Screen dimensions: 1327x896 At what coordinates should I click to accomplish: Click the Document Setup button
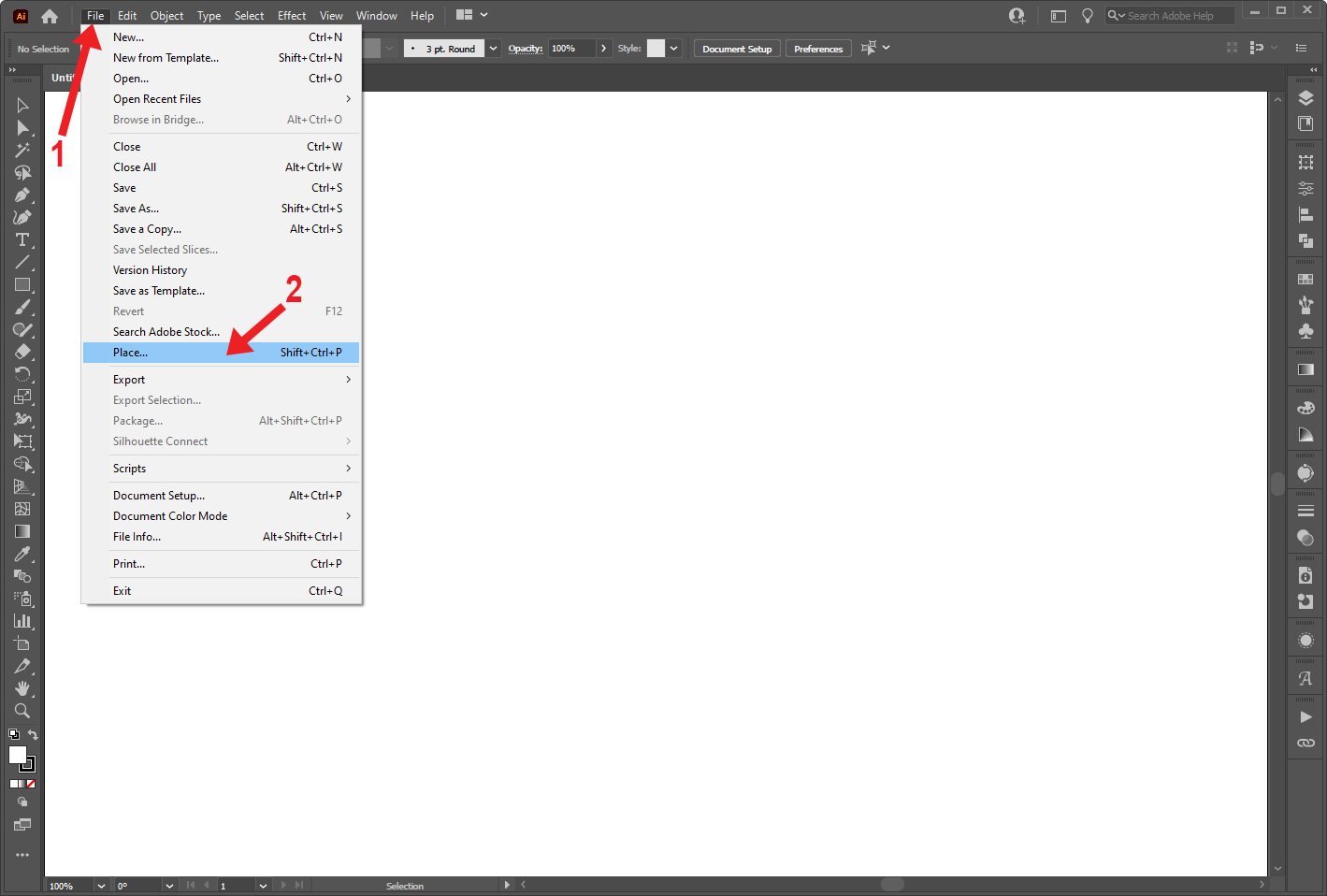pos(737,49)
